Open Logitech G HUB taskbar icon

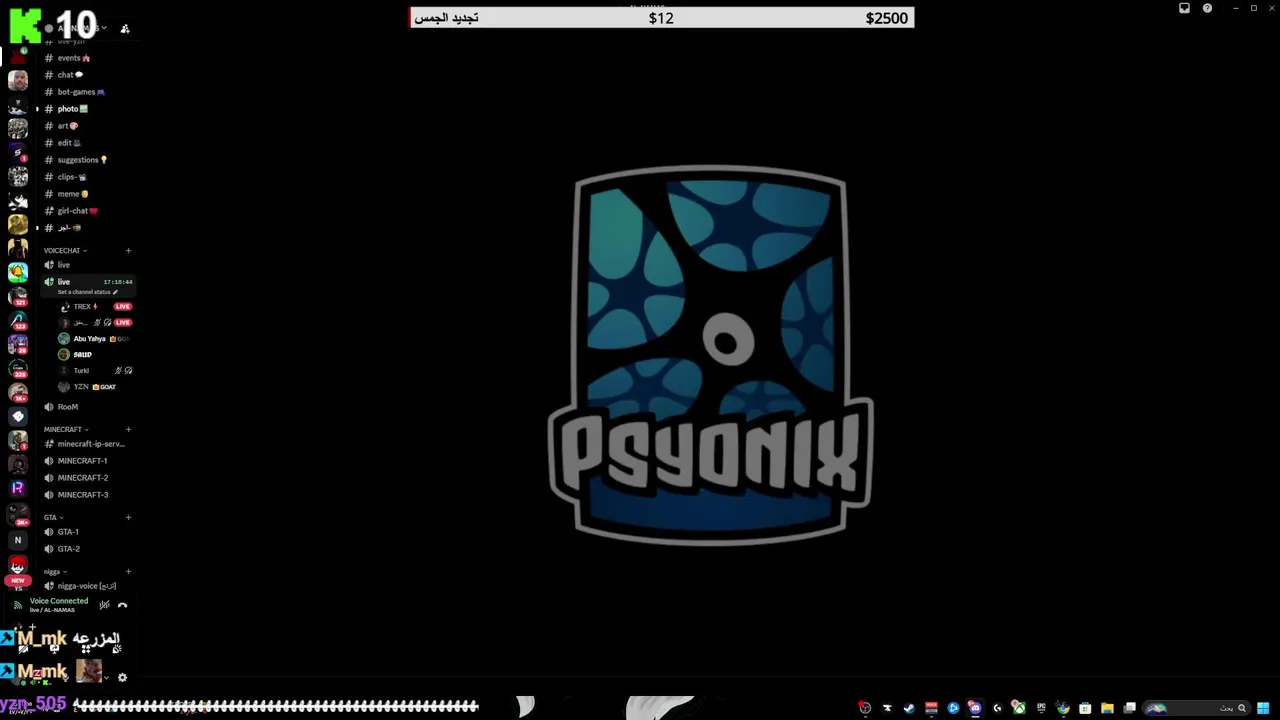click(x=997, y=708)
